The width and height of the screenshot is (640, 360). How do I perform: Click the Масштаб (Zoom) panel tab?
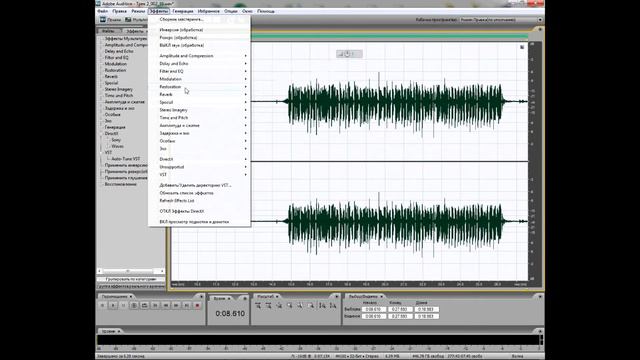tap(267, 296)
